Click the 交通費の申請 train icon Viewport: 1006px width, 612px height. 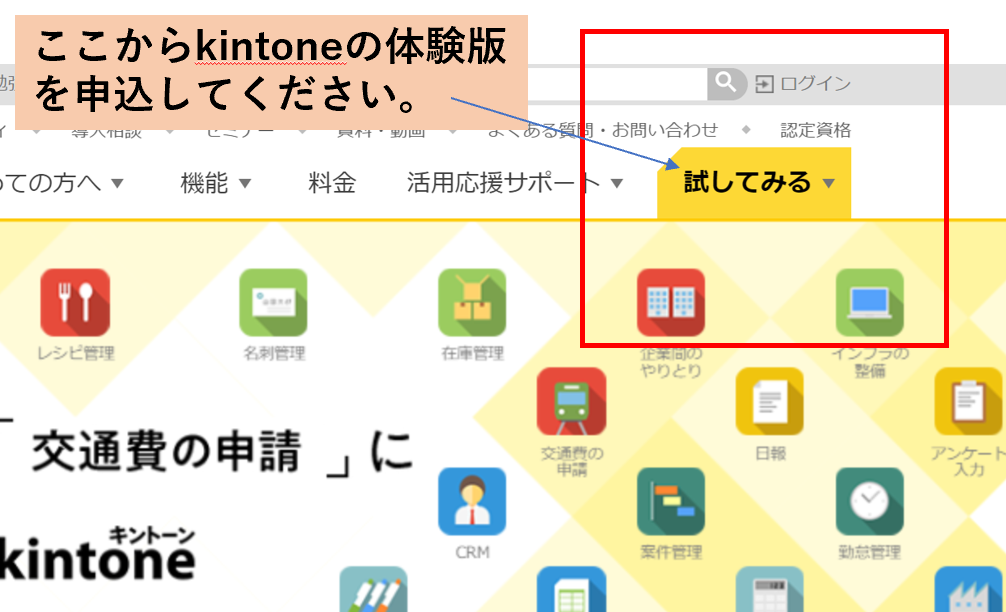pos(572,402)
